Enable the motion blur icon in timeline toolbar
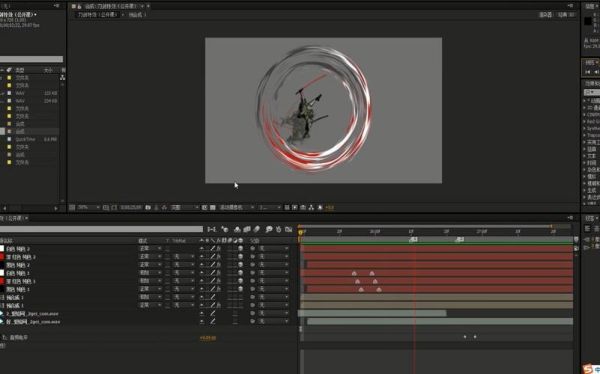Screen dimensions: 600x374 (x=257, y=229)
